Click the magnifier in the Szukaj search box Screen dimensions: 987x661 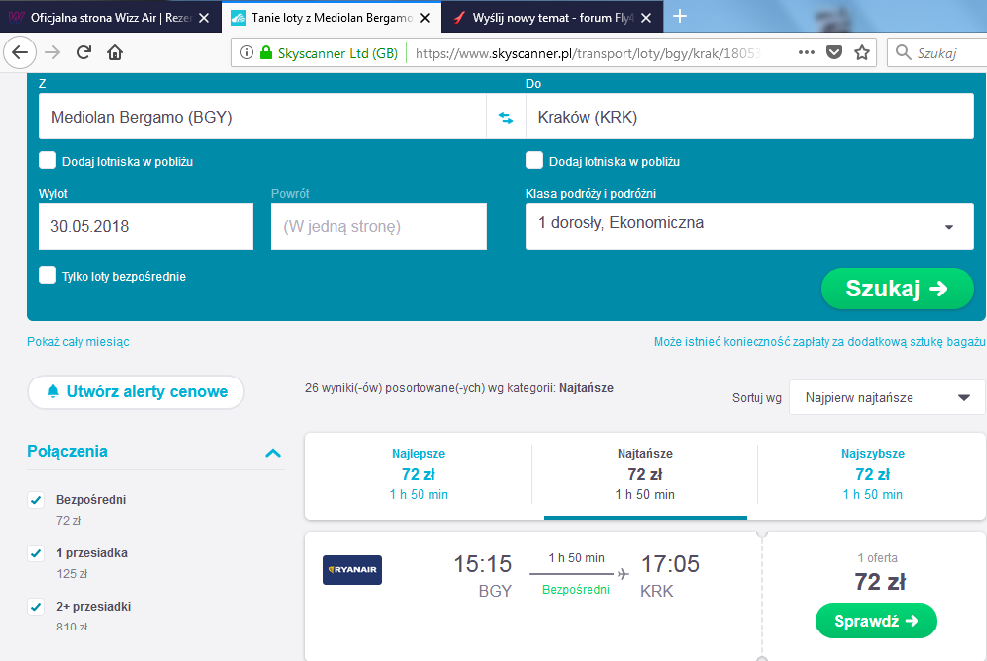[903, 52]
